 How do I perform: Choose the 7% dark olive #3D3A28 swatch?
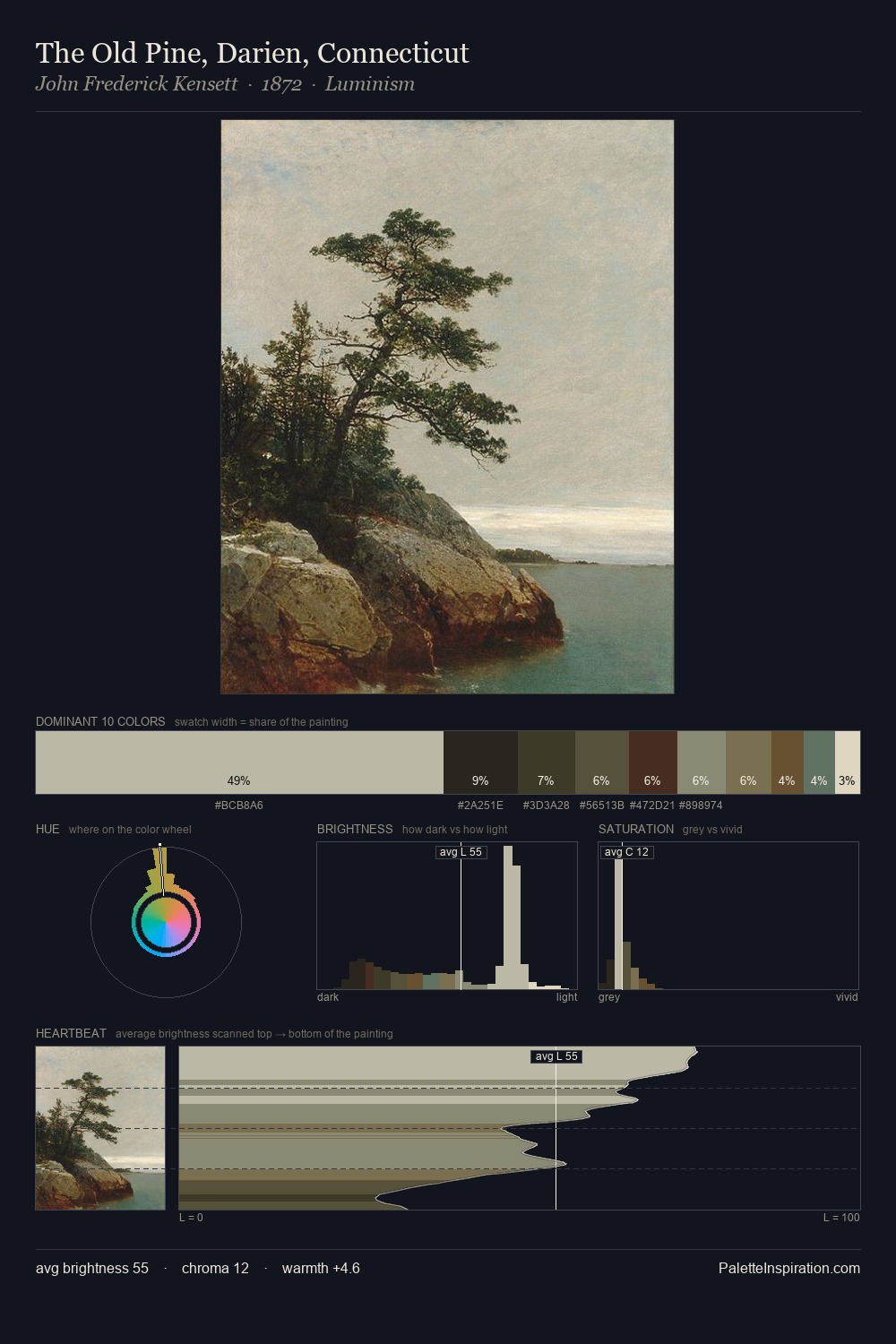tap(546, 762)
